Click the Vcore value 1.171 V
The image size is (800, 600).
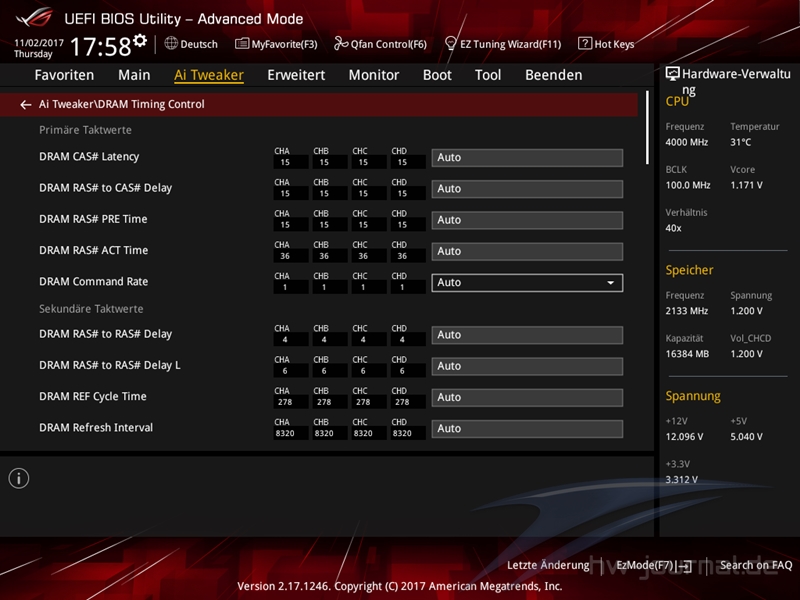tap(746, 185)
